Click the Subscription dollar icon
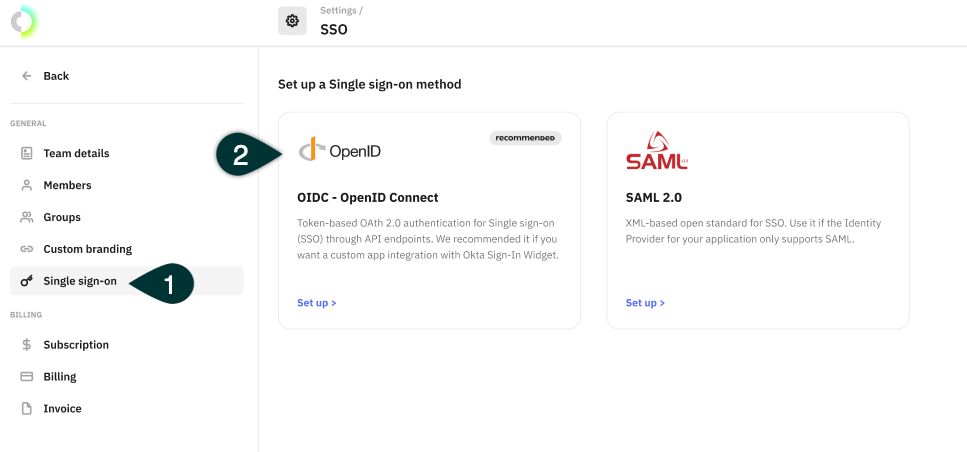 click(x=27, y=345)
